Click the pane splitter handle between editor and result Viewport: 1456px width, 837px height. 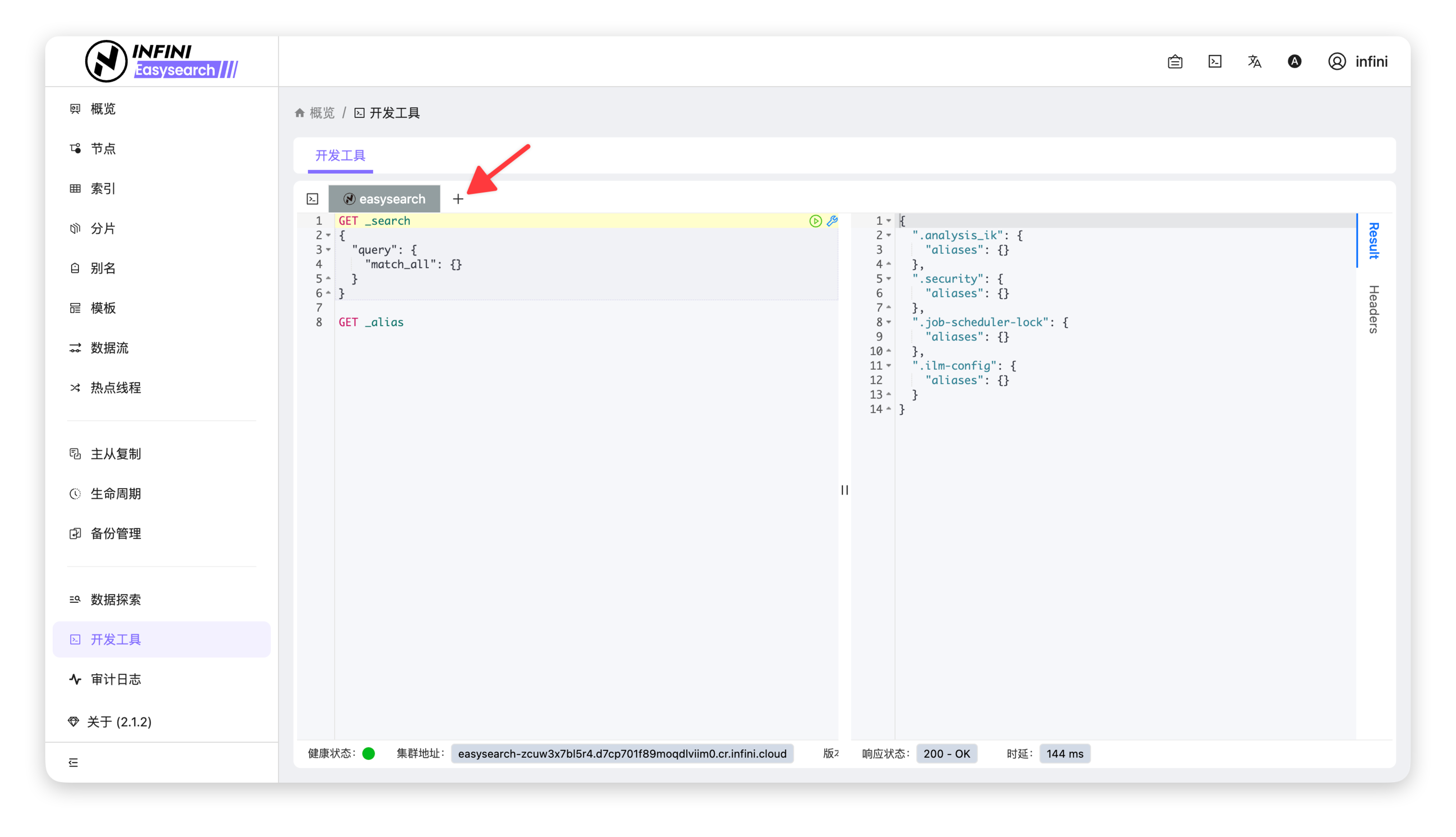pos(844,490)
